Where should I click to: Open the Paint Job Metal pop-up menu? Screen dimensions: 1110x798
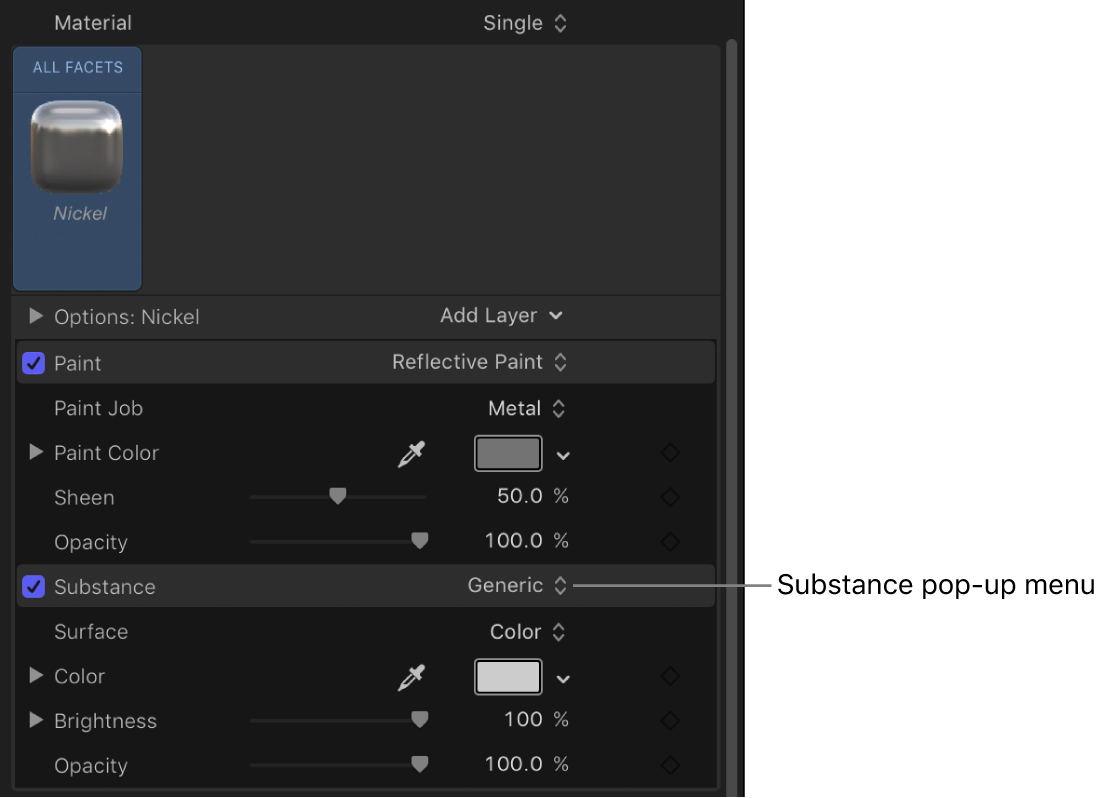529,408
